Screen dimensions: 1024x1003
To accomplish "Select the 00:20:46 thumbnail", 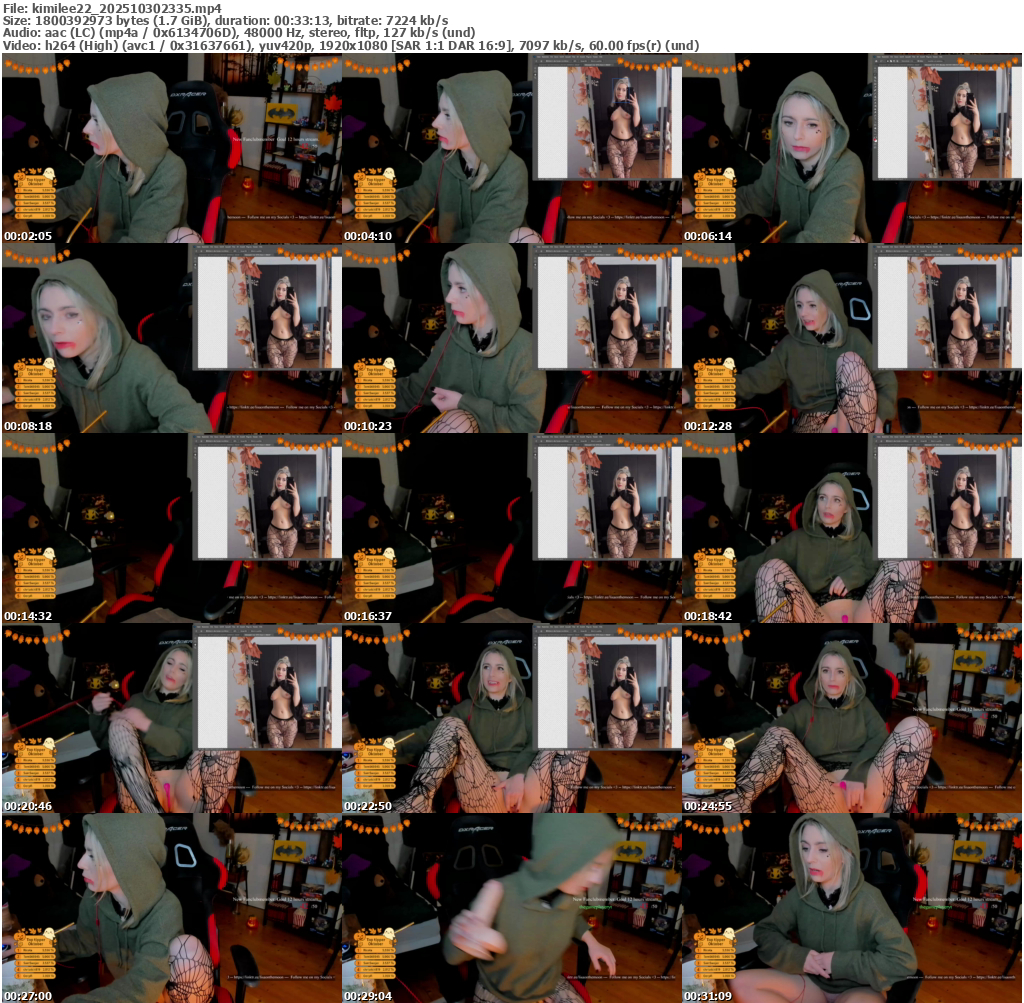I will 171,718.
